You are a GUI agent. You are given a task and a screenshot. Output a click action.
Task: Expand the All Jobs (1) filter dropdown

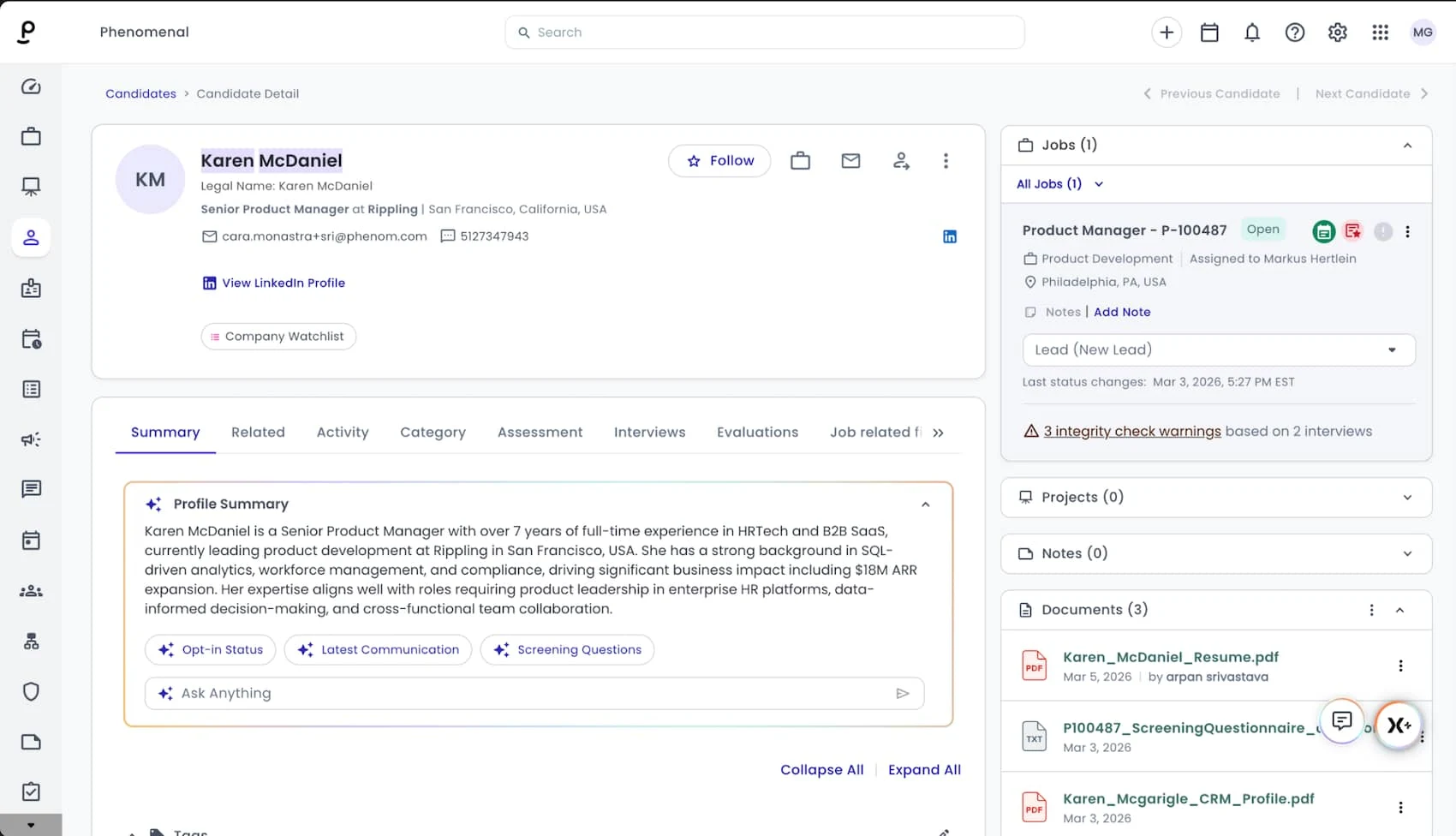click(1060, 183)
